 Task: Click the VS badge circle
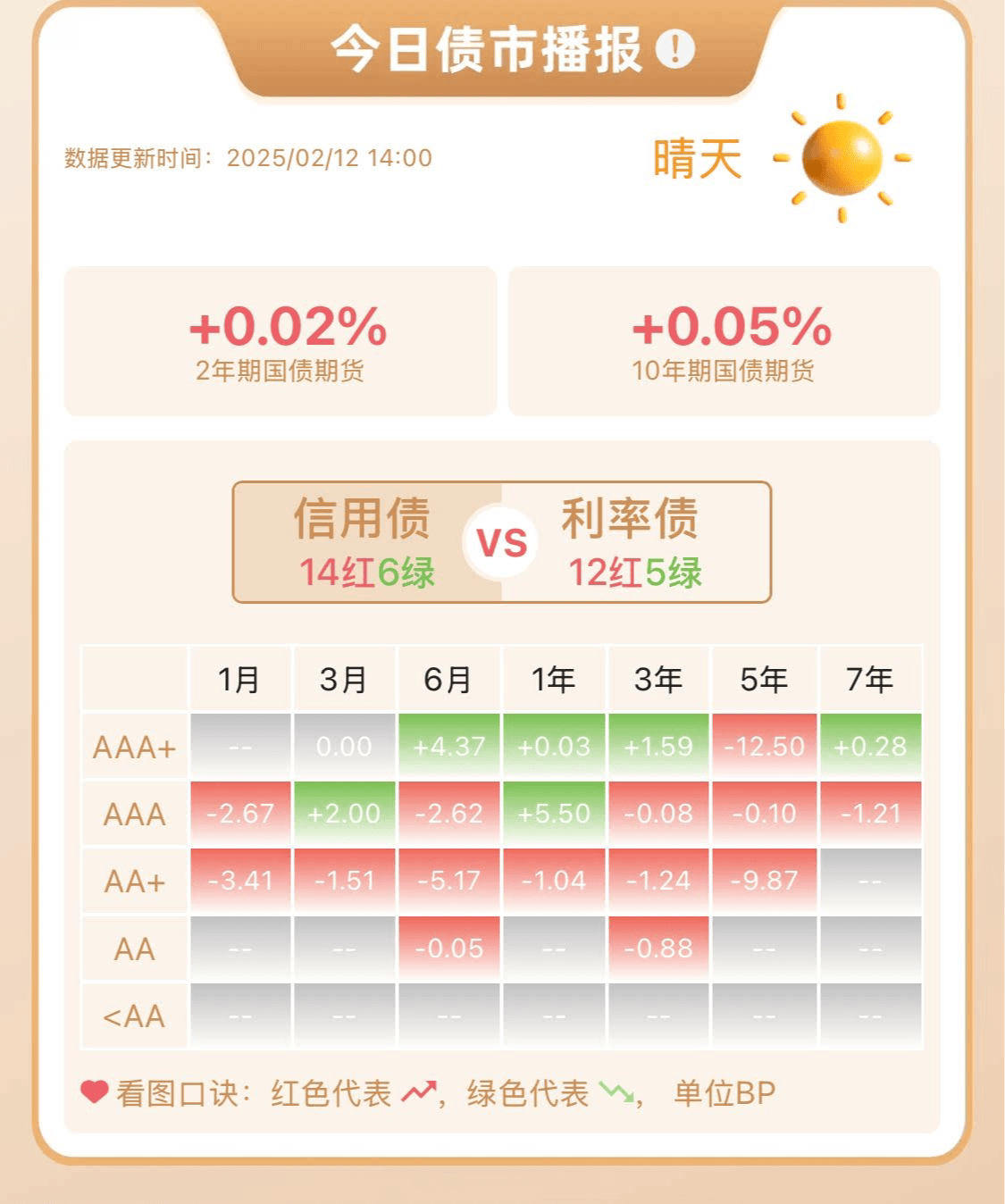coord(501,542)
